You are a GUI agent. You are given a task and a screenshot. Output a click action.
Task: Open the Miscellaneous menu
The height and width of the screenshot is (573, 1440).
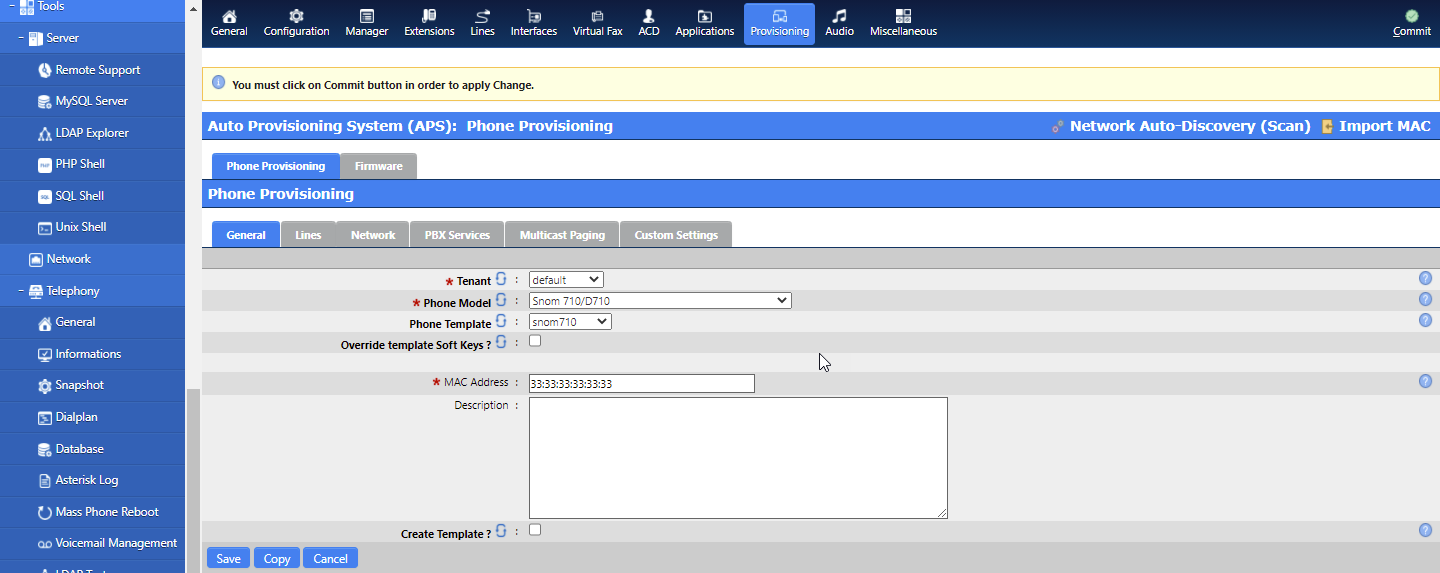903,23
